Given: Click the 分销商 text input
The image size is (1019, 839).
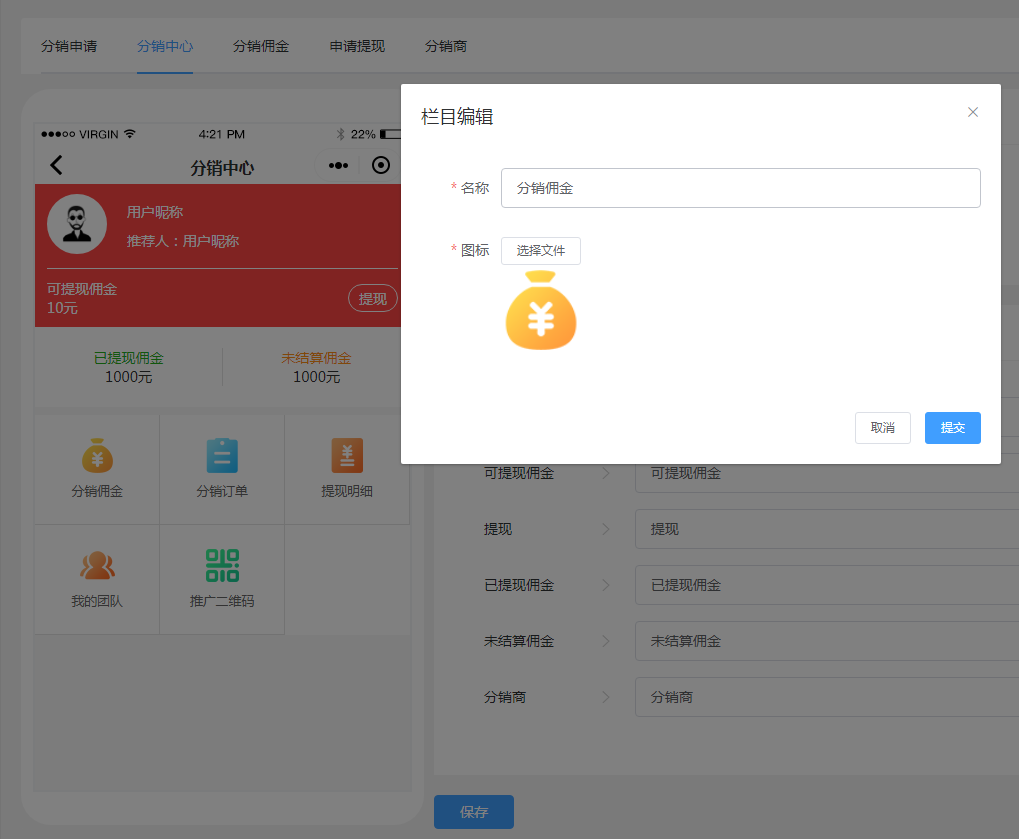Looking at the screenshot, I should [x=827, y=697].
